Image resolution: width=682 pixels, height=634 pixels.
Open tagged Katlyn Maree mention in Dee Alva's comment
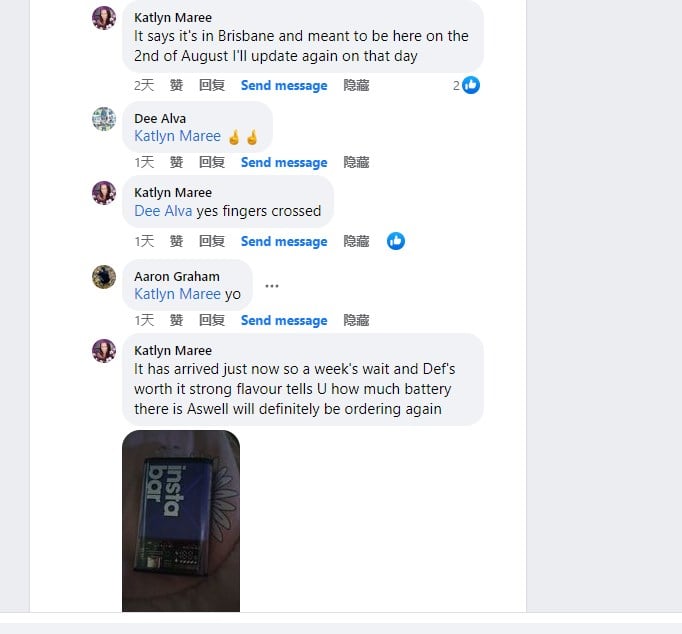[x=177, y=136]
